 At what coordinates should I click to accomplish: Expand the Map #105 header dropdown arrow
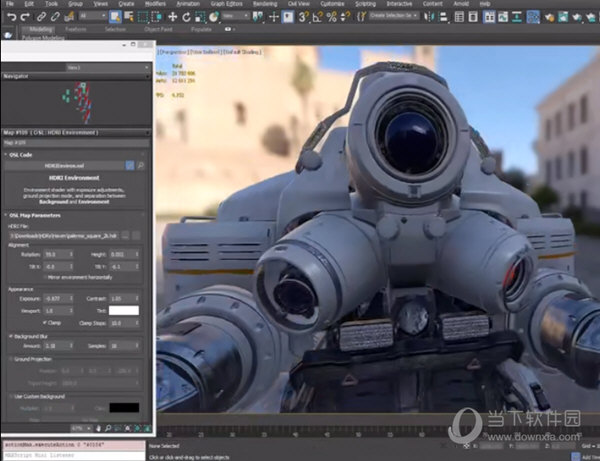[148, 133]
